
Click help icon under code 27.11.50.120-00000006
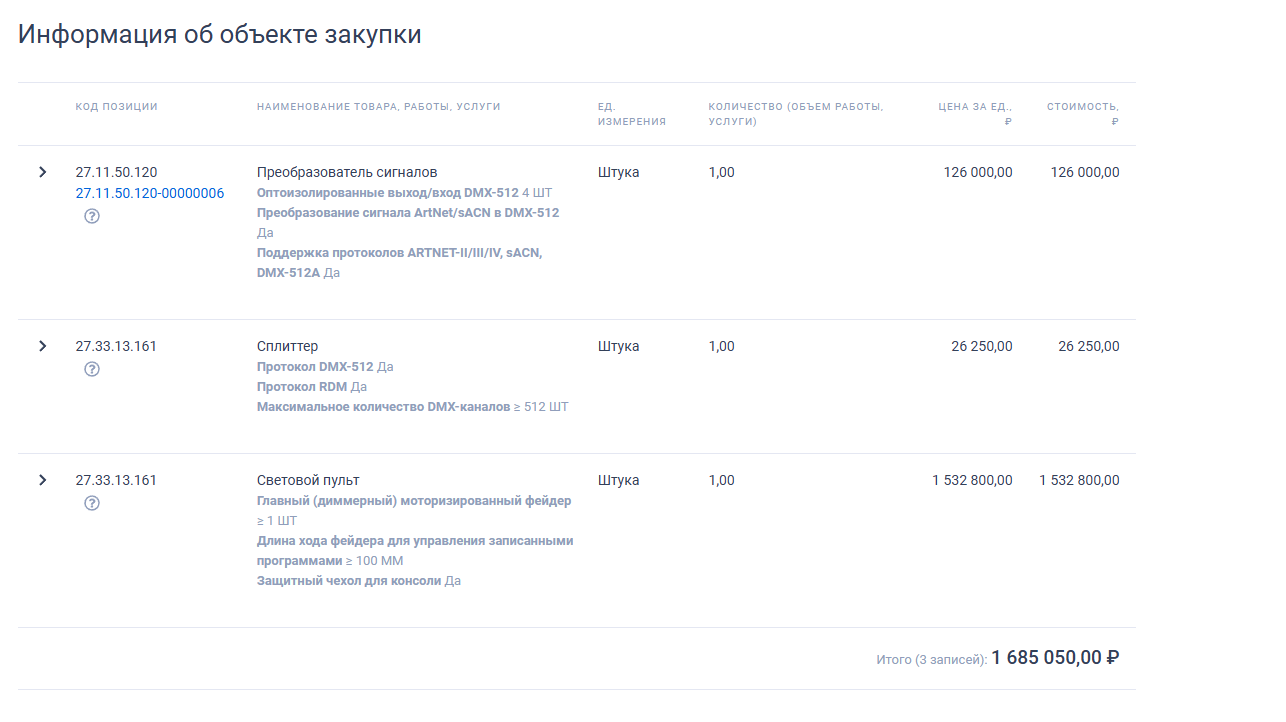(x=92, y=216)
